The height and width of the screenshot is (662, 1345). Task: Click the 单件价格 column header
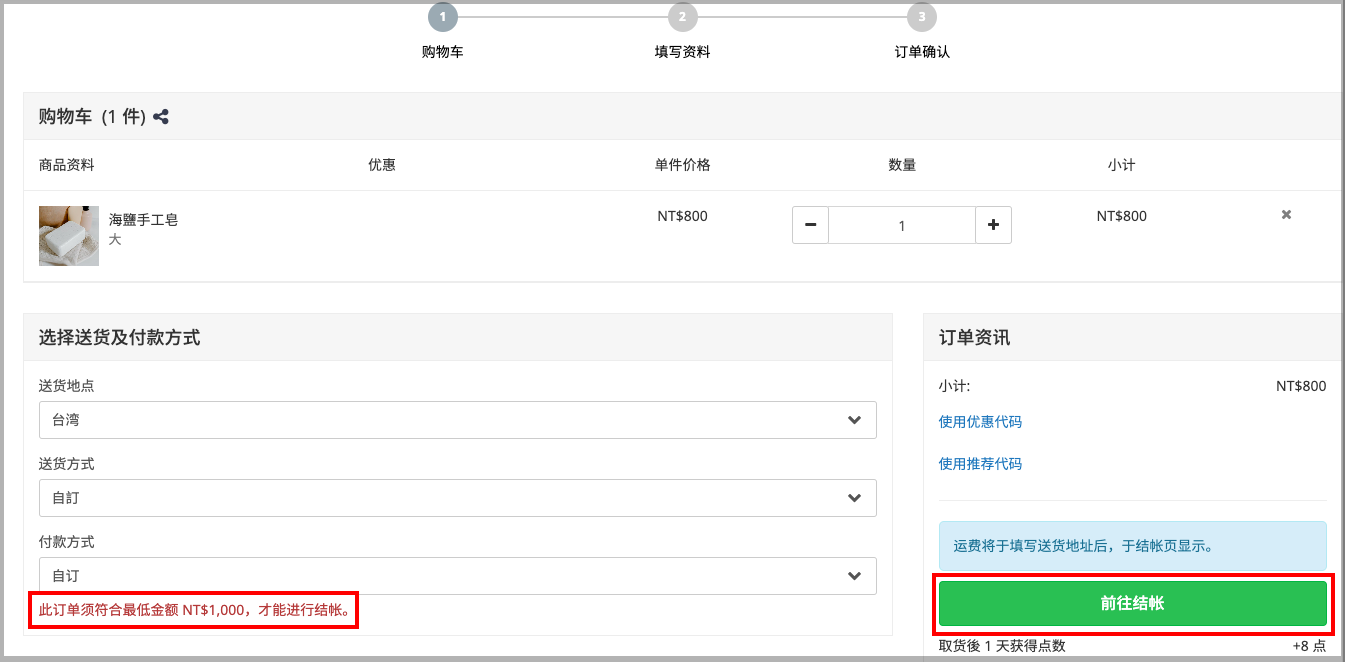[682, 165]
